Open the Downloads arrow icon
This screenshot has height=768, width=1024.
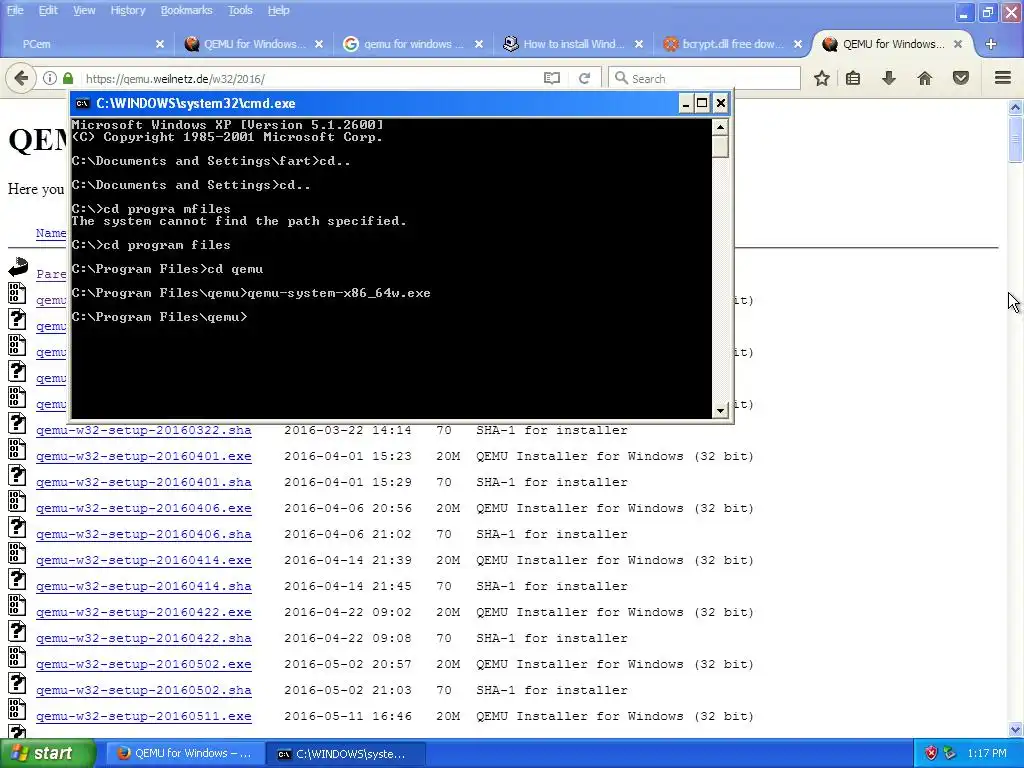tap(889, 78)
